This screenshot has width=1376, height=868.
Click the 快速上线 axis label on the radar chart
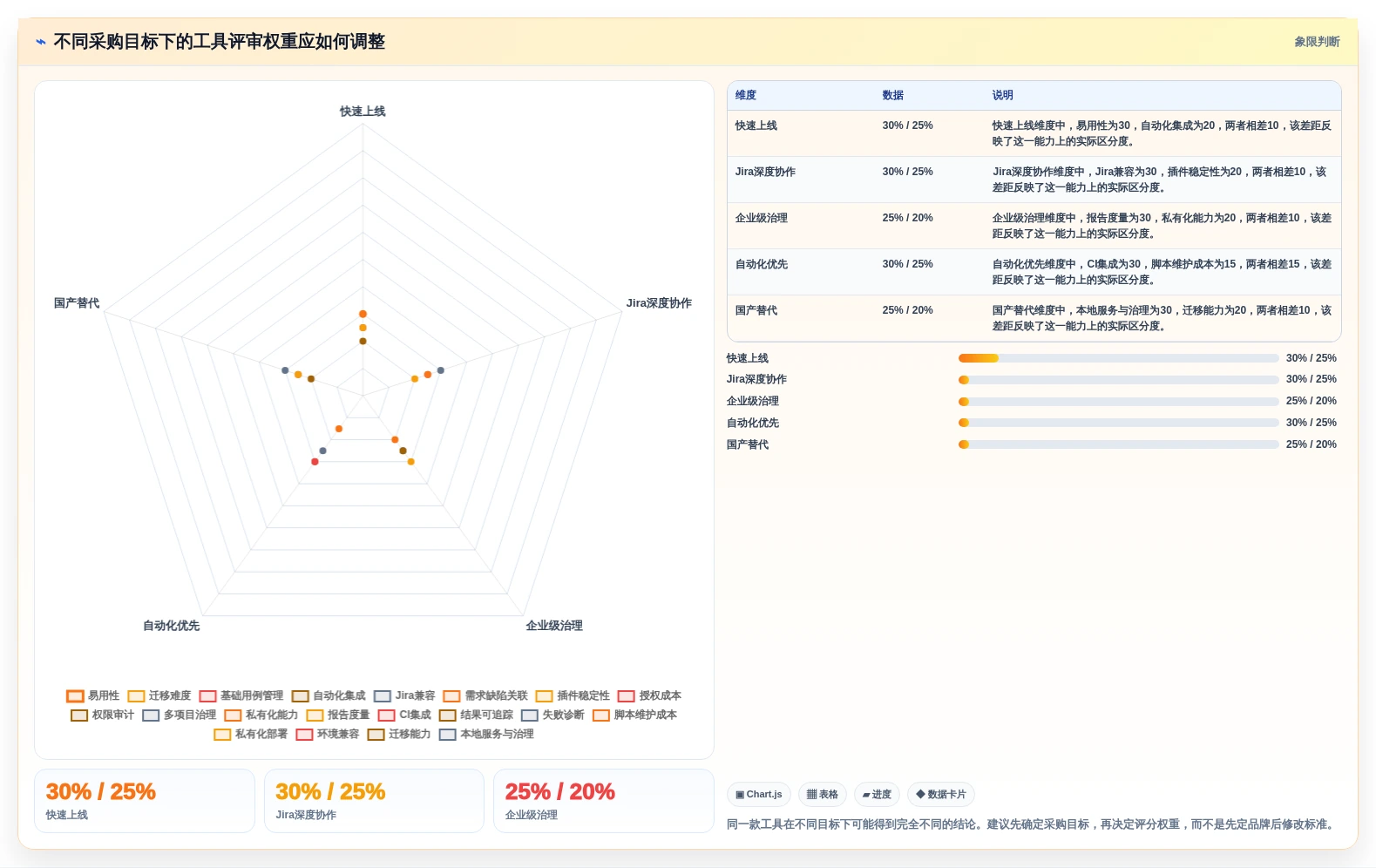click(363, 112)
